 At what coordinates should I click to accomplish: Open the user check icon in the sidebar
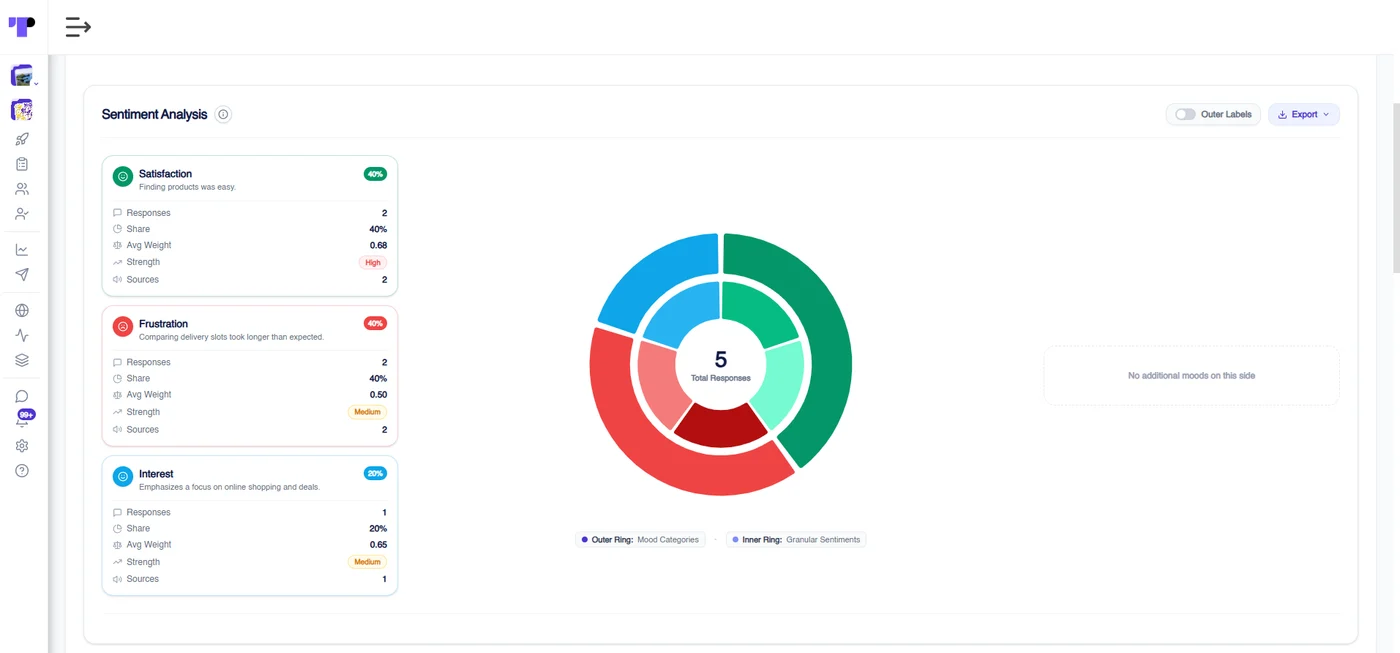tap(22, 214)
